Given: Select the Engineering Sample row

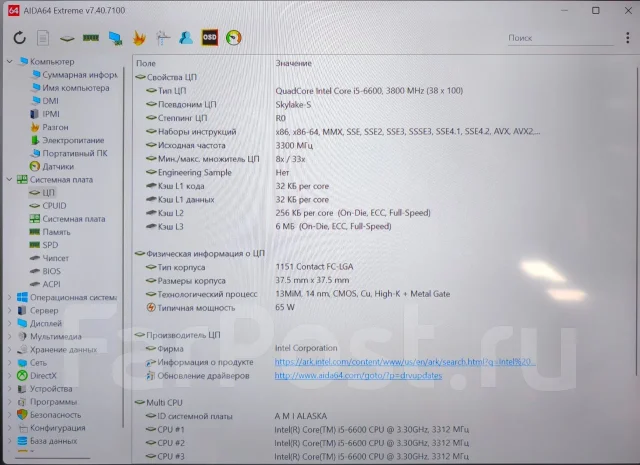Looking at the screenshot, I should (218, 172).
